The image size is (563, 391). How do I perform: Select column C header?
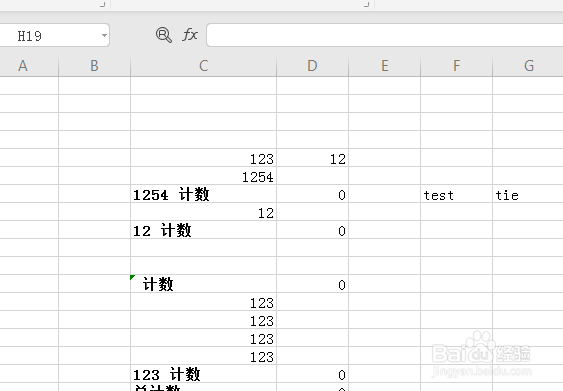[204, 66]
